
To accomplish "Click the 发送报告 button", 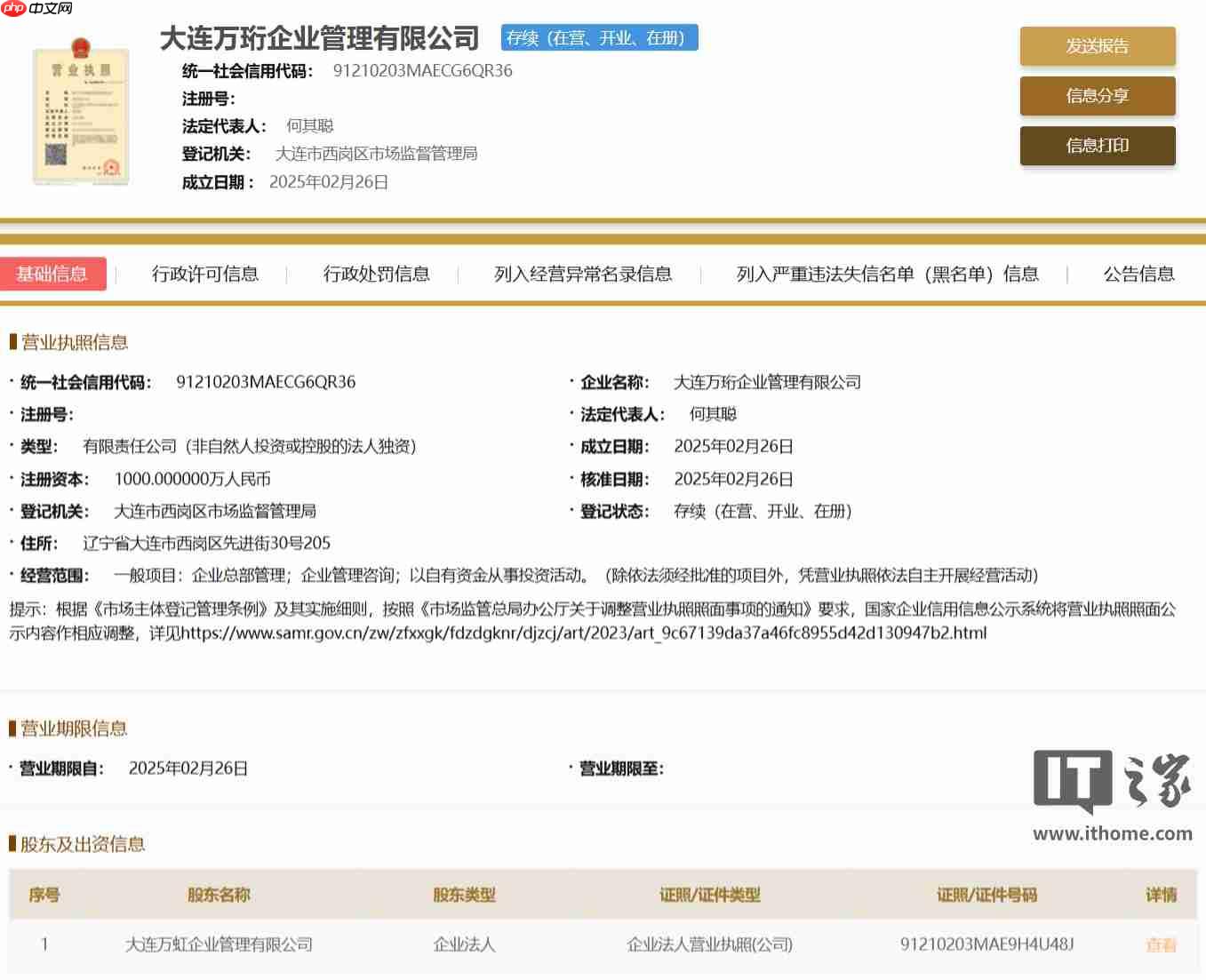I will point(1098,46).
